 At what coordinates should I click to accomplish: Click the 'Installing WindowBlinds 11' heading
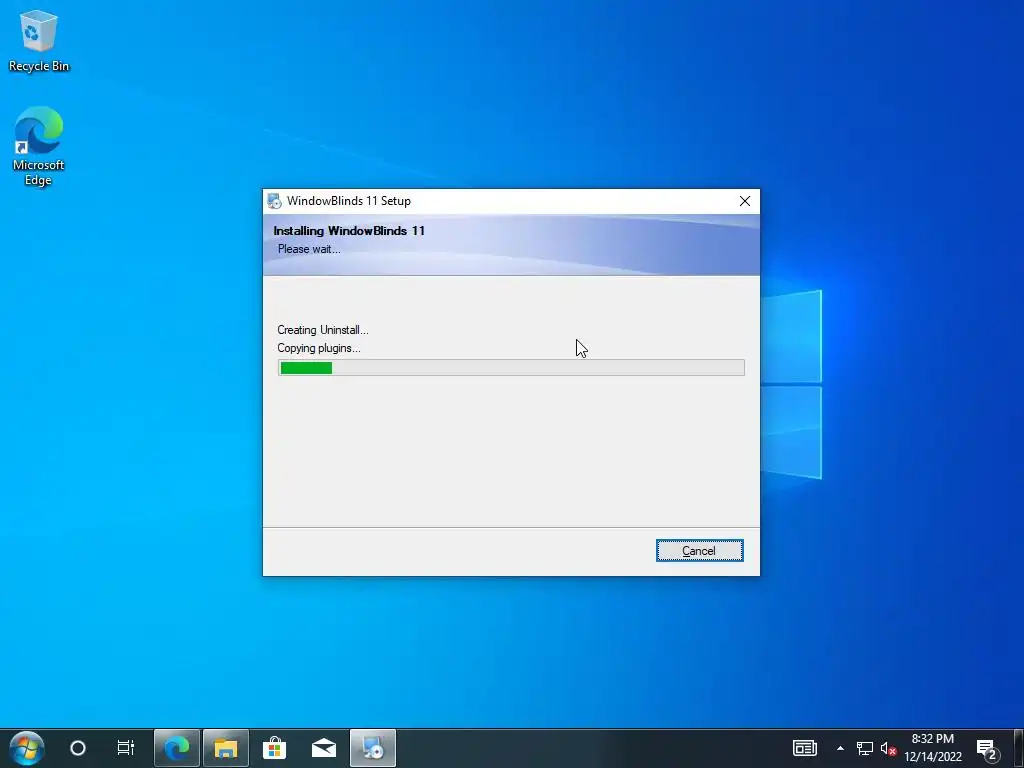pyautogui.click(x=349, y=231)
